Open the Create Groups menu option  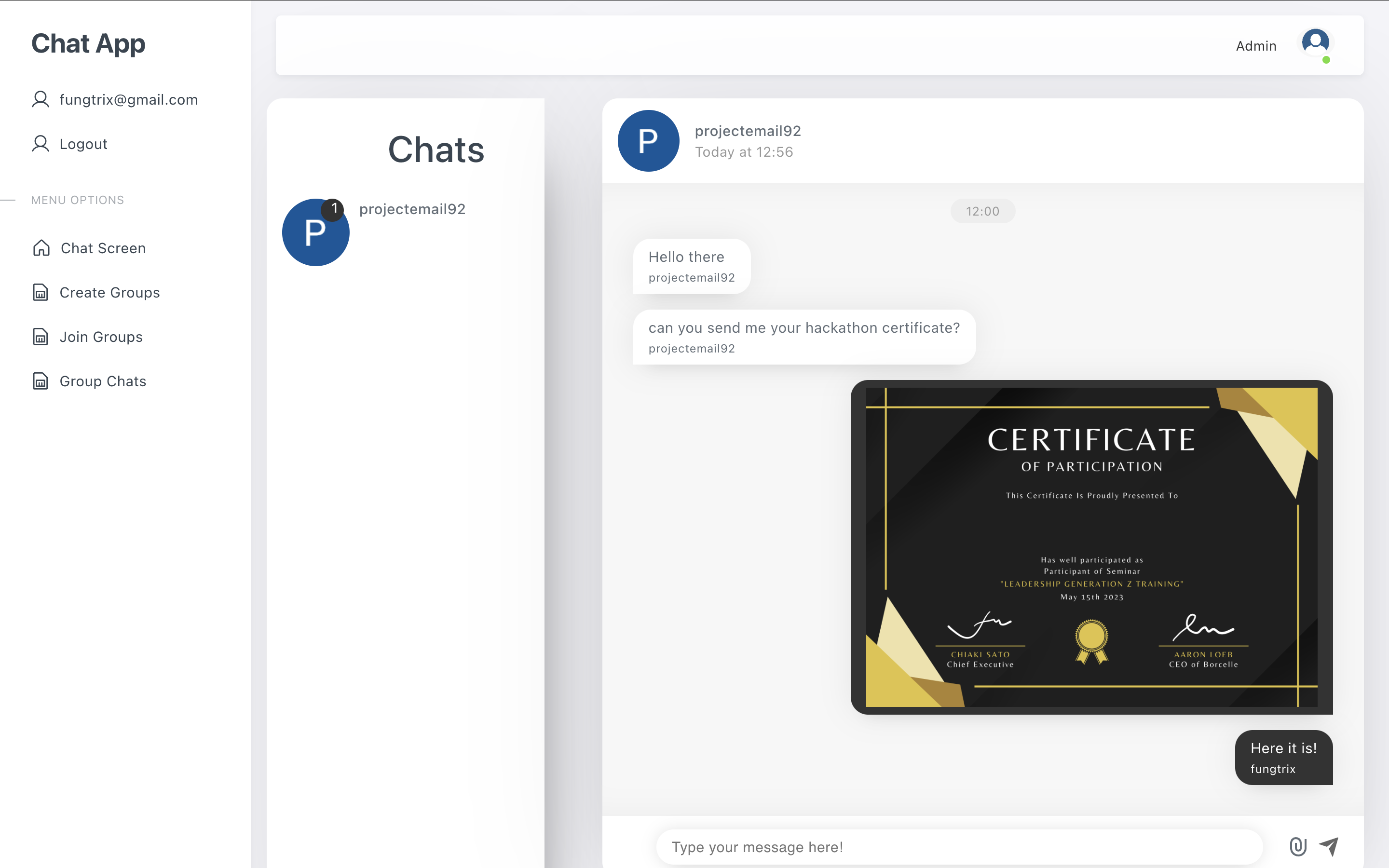[x=109, y=292]
